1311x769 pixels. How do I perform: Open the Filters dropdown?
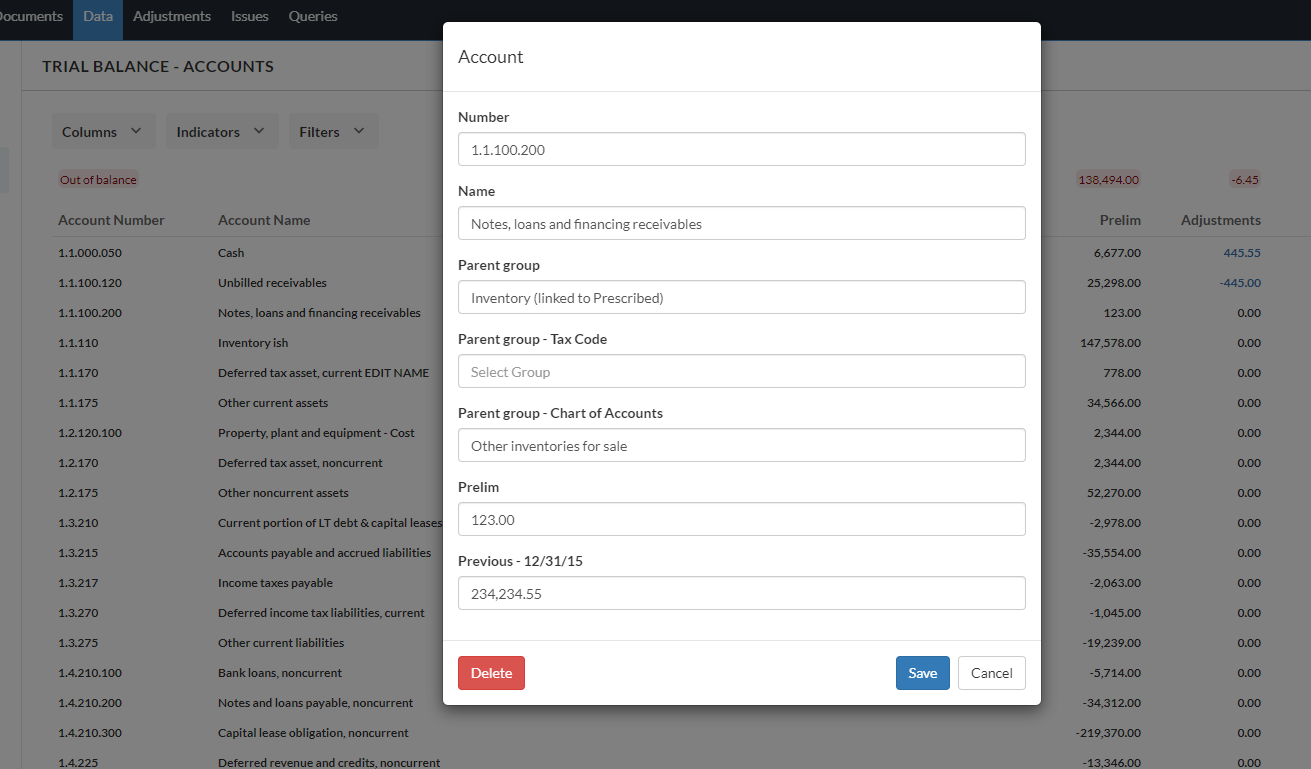point(333,132)
